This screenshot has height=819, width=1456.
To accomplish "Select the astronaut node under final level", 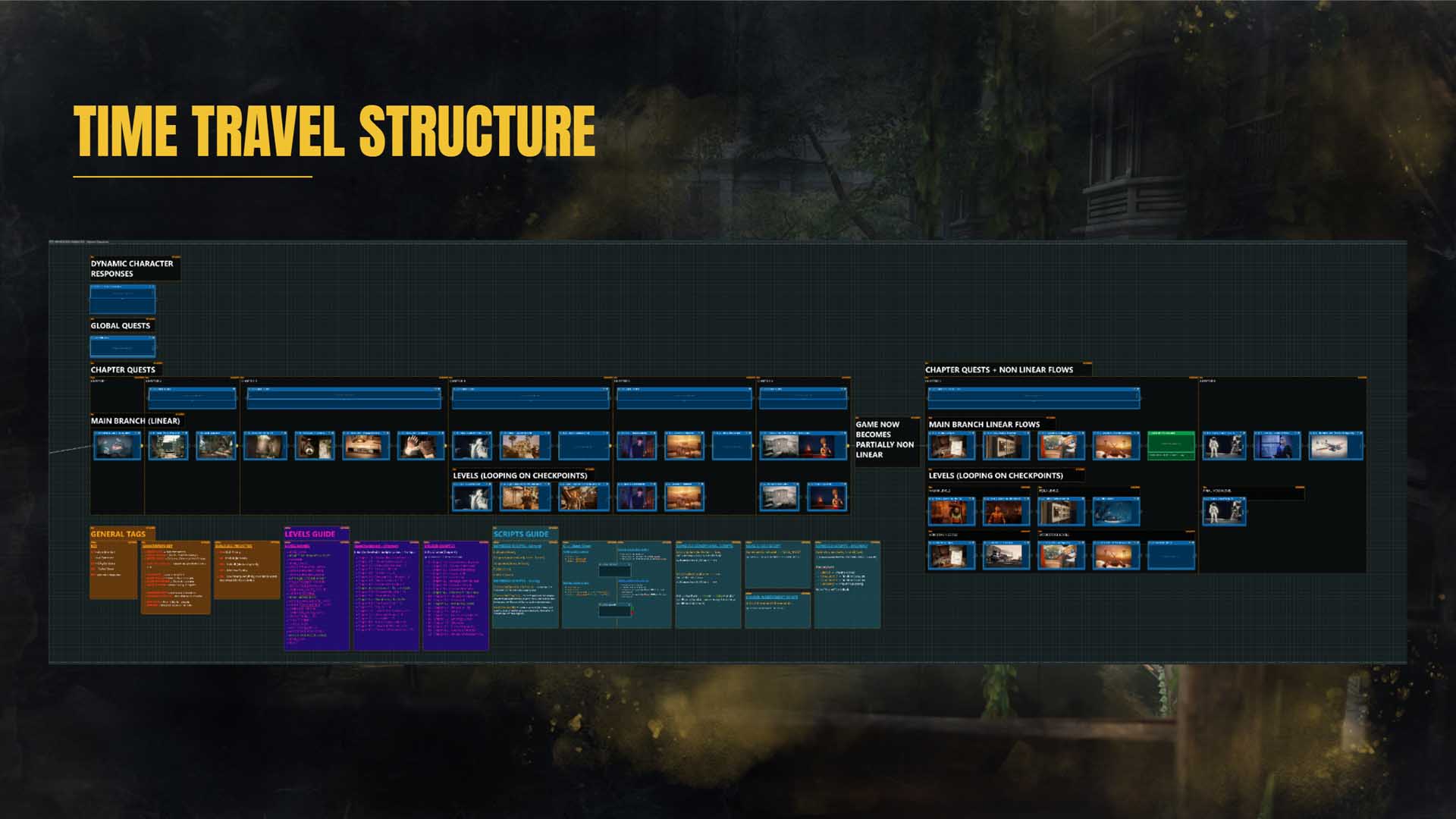I will [1223, 511].
